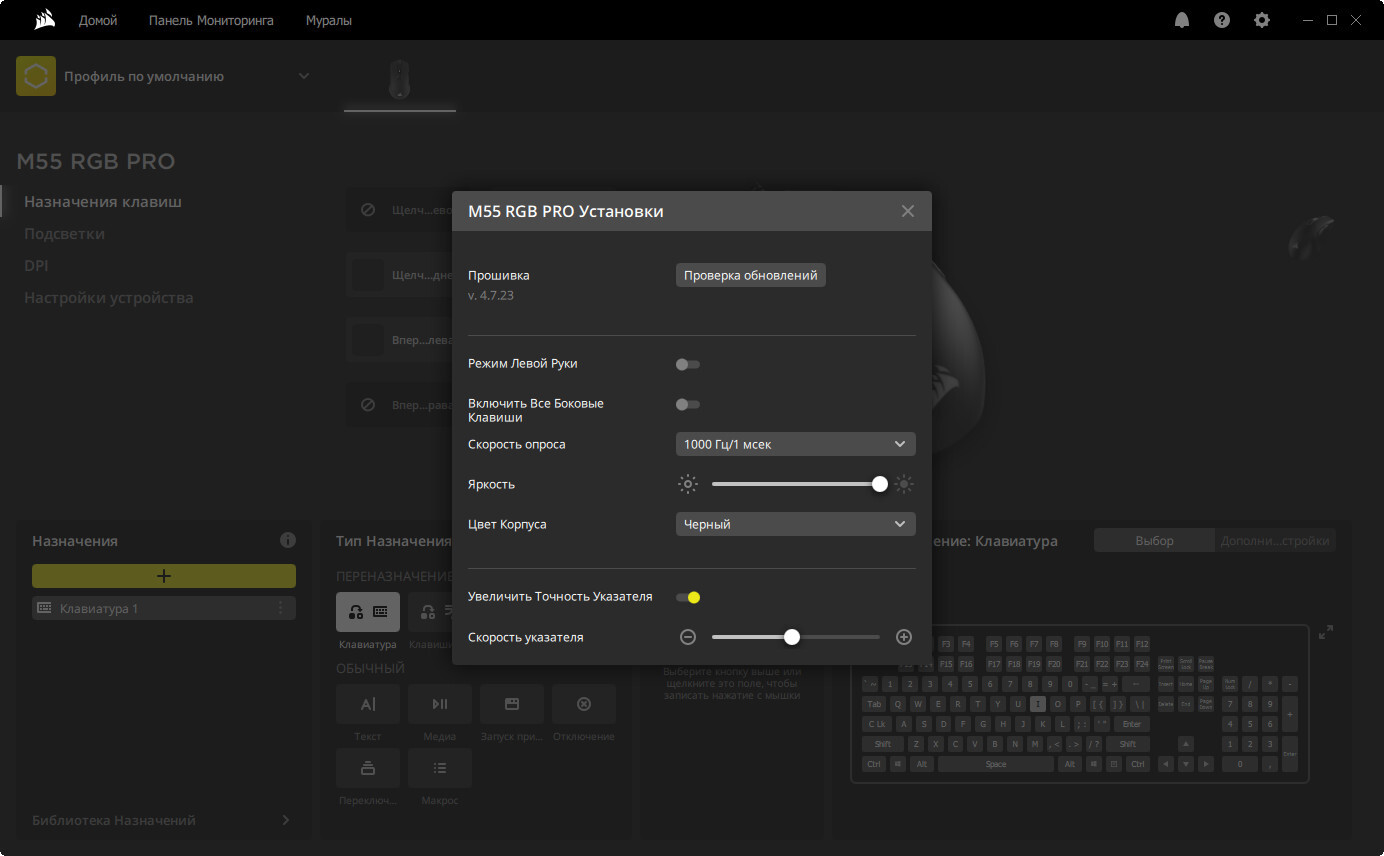Select the Текст assignment type
The height and width of the screenshot is (856, 1384).
[368, 704]
